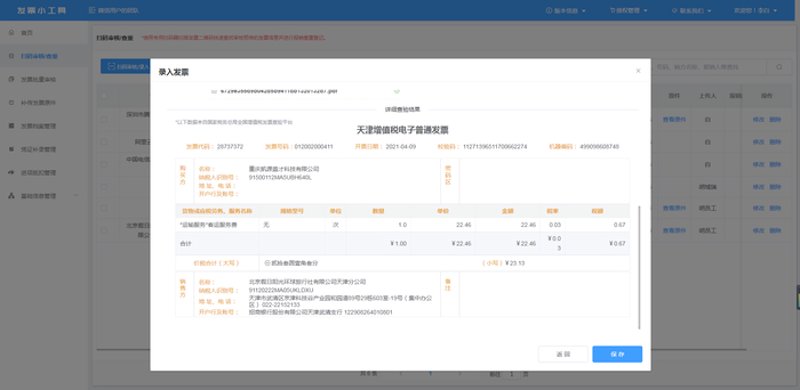Click the 上传人 column header
This screenshot has width=800, height=390.
(x=707, y=96)
